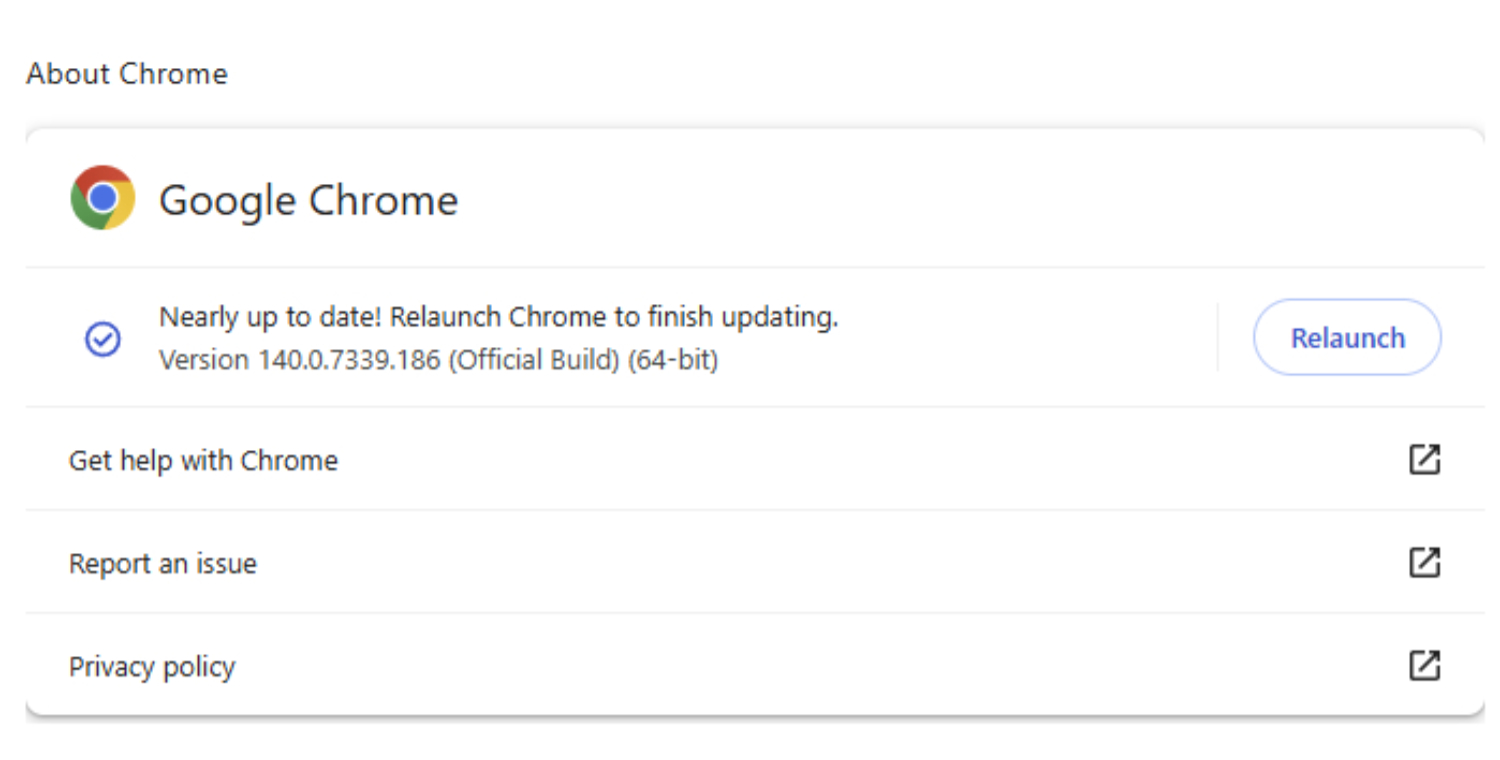Click the word "Google" in the title
This screenshot has height=760, width=1500.
tap(227, 200)
